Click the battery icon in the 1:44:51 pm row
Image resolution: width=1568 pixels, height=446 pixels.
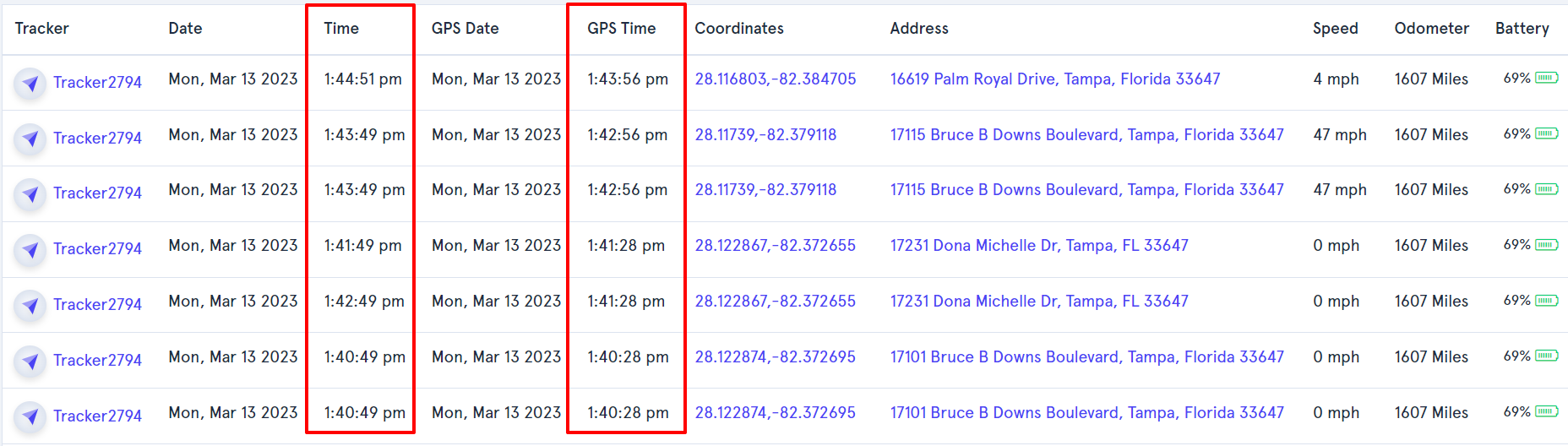[1547, 79]
